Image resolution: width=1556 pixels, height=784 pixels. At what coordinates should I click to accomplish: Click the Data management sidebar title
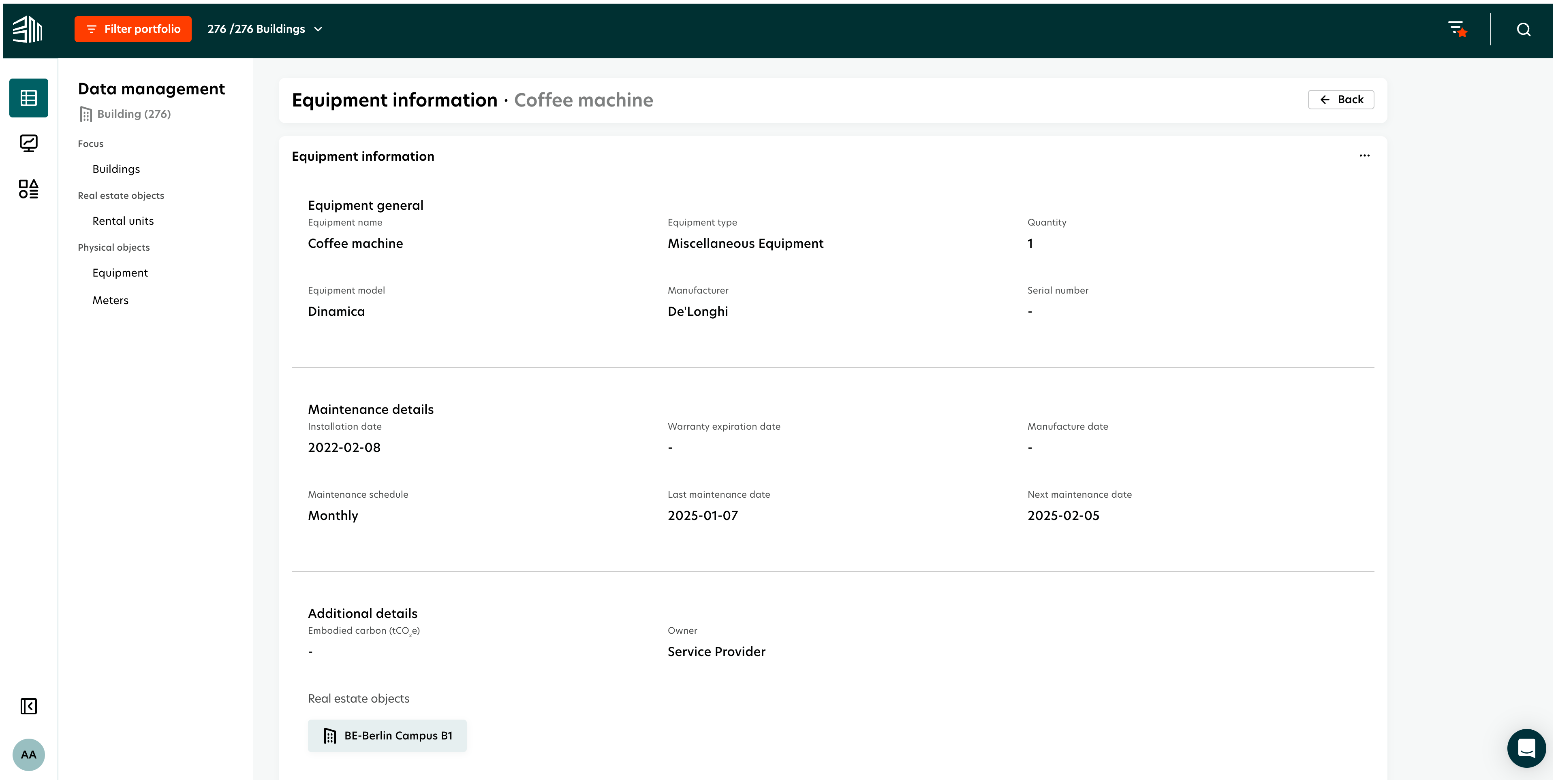pyautogui.click(x=152, y=89)
